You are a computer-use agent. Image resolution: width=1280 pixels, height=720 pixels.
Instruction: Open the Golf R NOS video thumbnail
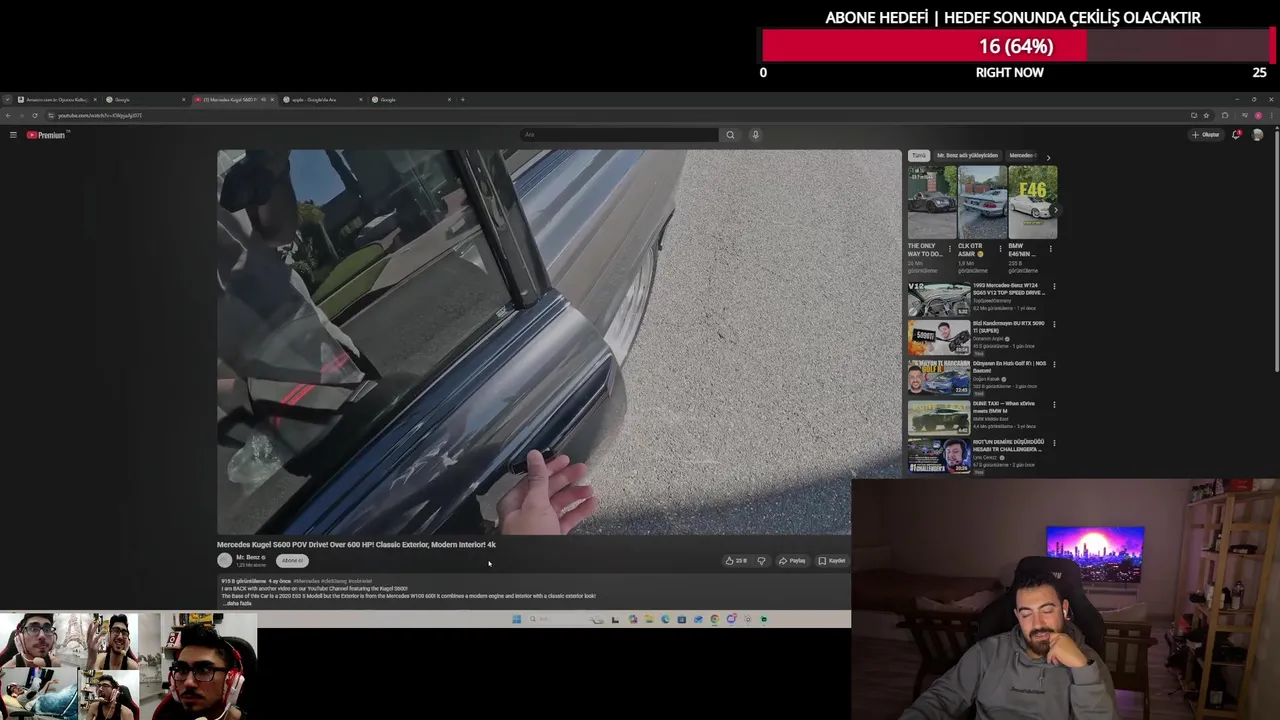(x=939, y=378)
